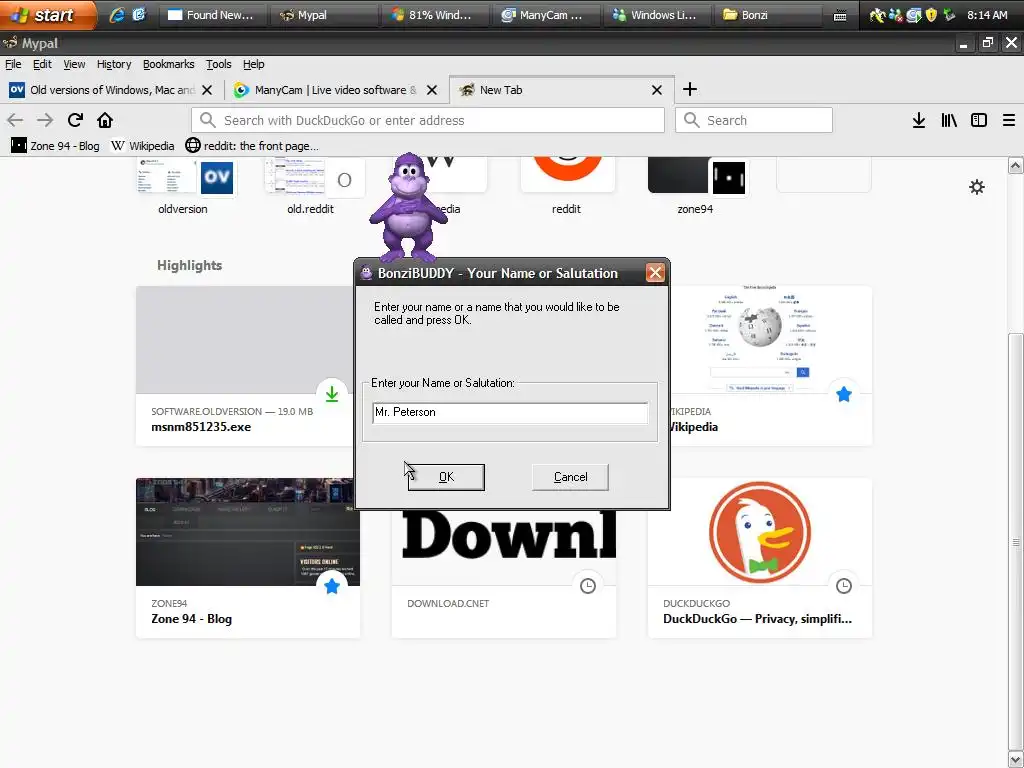Open new tab preferences gear icon

977,187
